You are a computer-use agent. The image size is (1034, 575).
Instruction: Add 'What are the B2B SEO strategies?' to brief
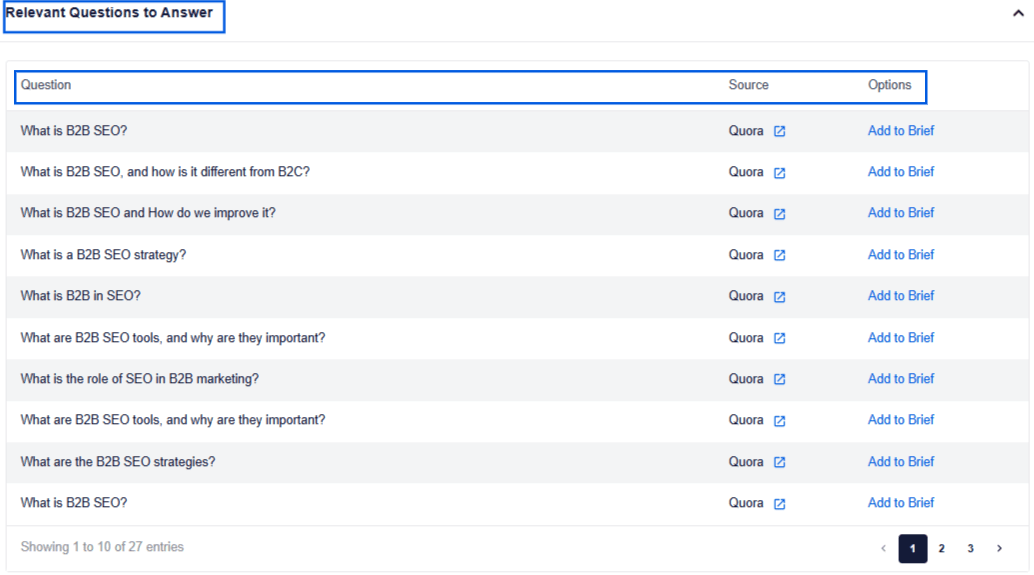pyautogui.click(x=901, y=462)
